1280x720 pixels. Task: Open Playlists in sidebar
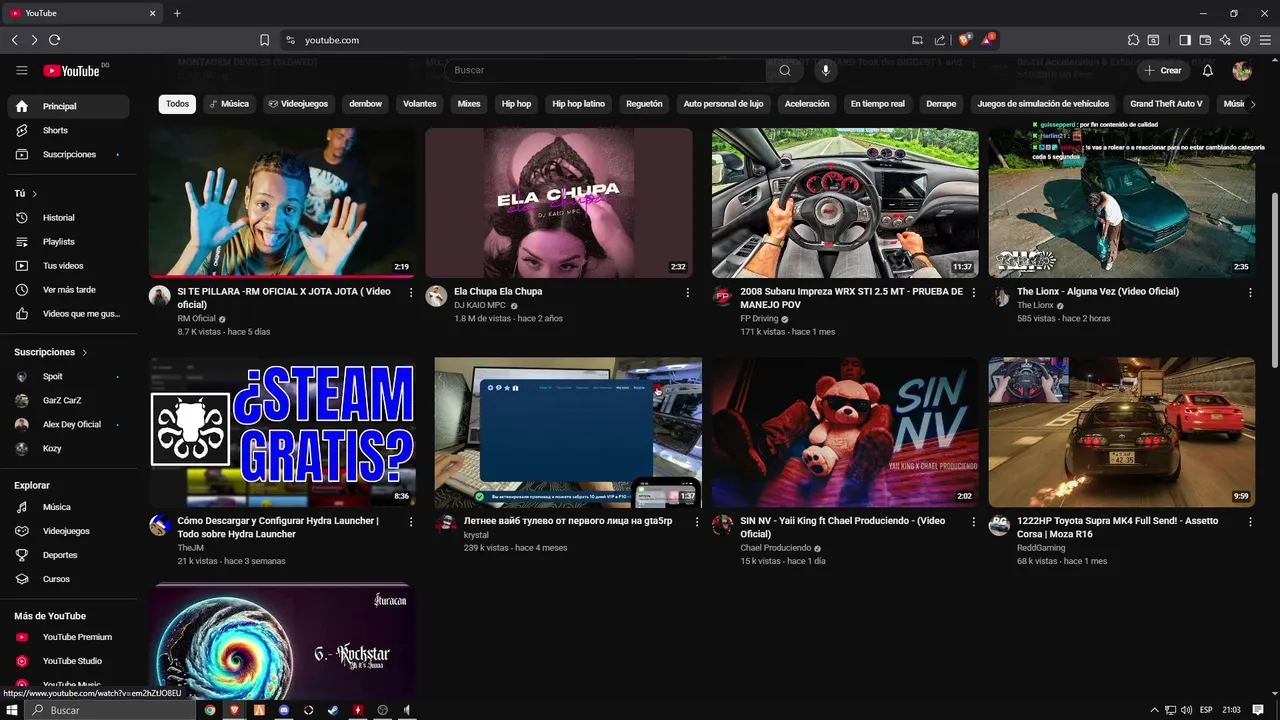click(x=68, y=241)
